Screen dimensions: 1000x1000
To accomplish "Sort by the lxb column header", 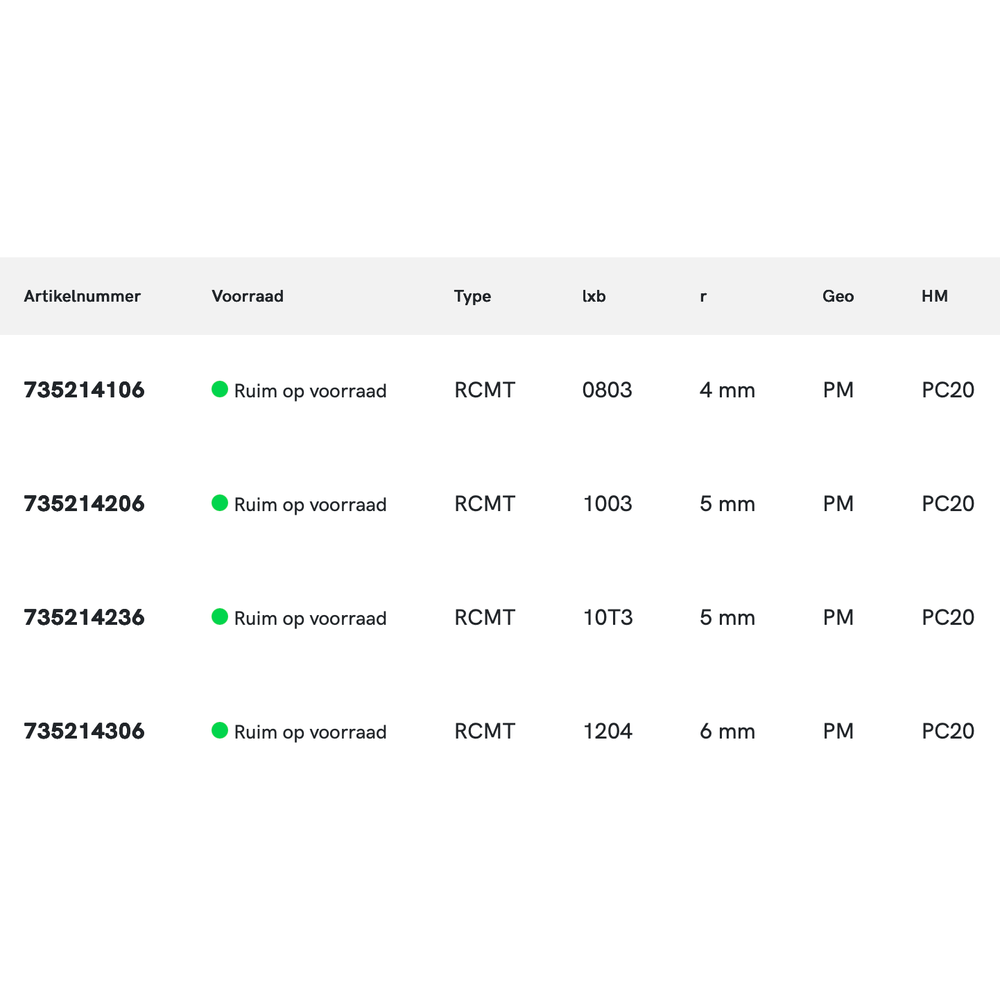I will tap(594, 296).
